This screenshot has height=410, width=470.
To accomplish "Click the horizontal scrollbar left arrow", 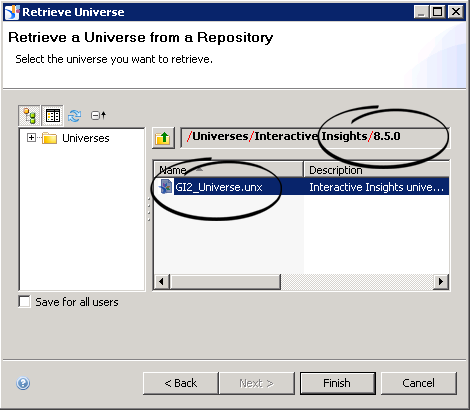I will [x=162, y=282].
